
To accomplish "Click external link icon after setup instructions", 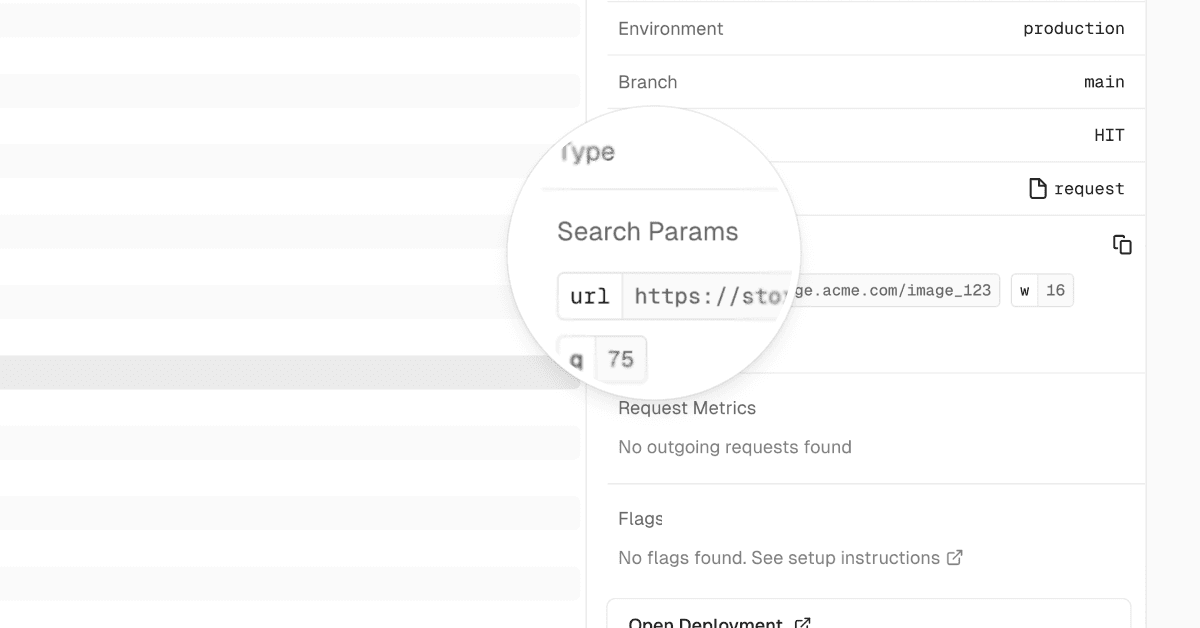I will point(955,558).
